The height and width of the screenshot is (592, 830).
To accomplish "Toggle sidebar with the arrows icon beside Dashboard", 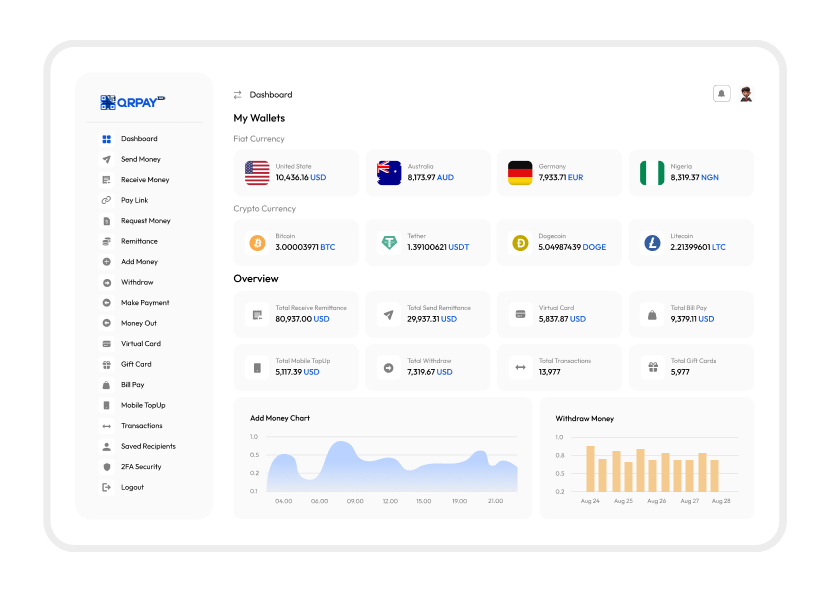I will (x=238, y=95).
